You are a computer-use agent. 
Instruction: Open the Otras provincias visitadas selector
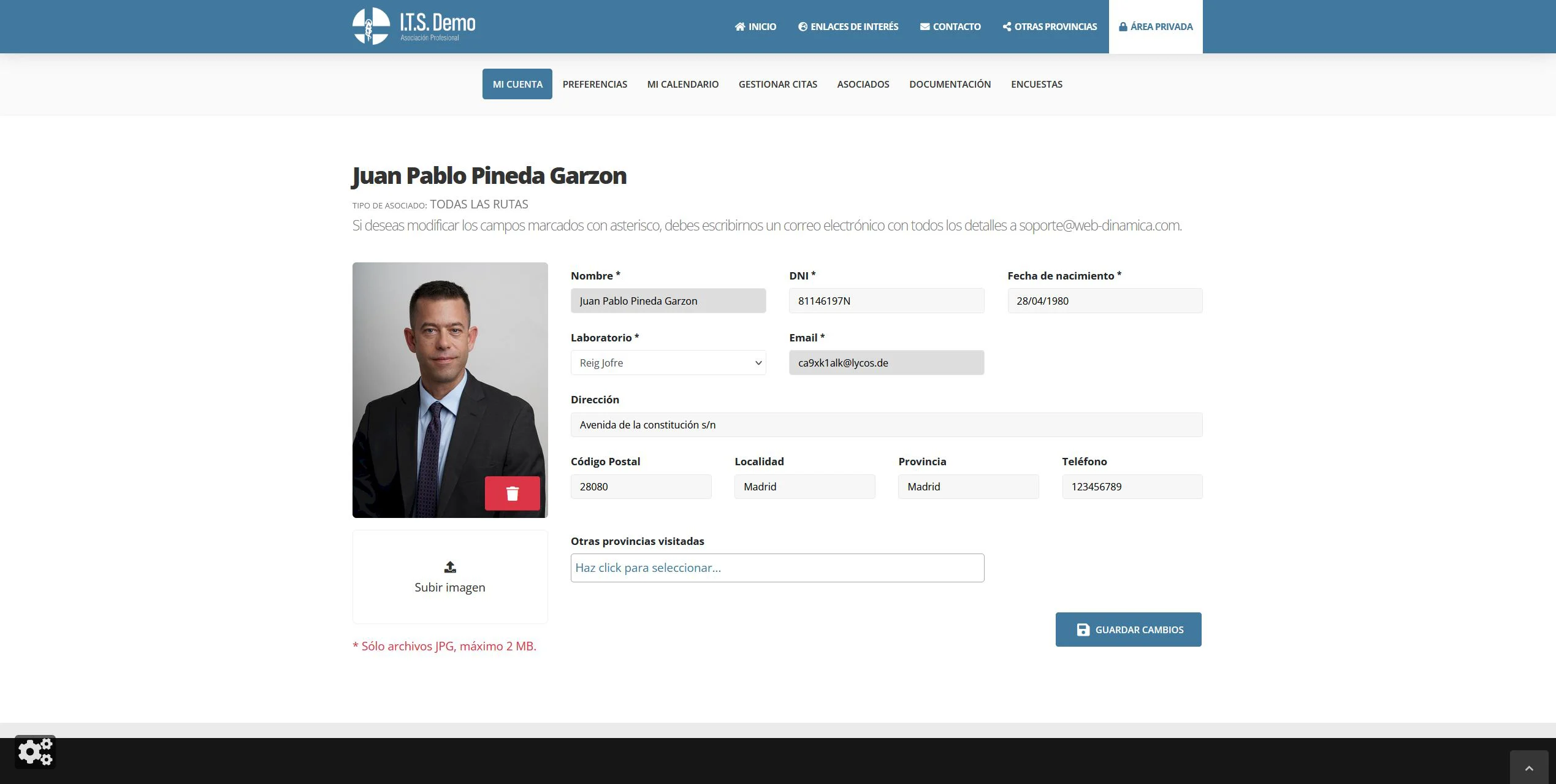[777, 568]
